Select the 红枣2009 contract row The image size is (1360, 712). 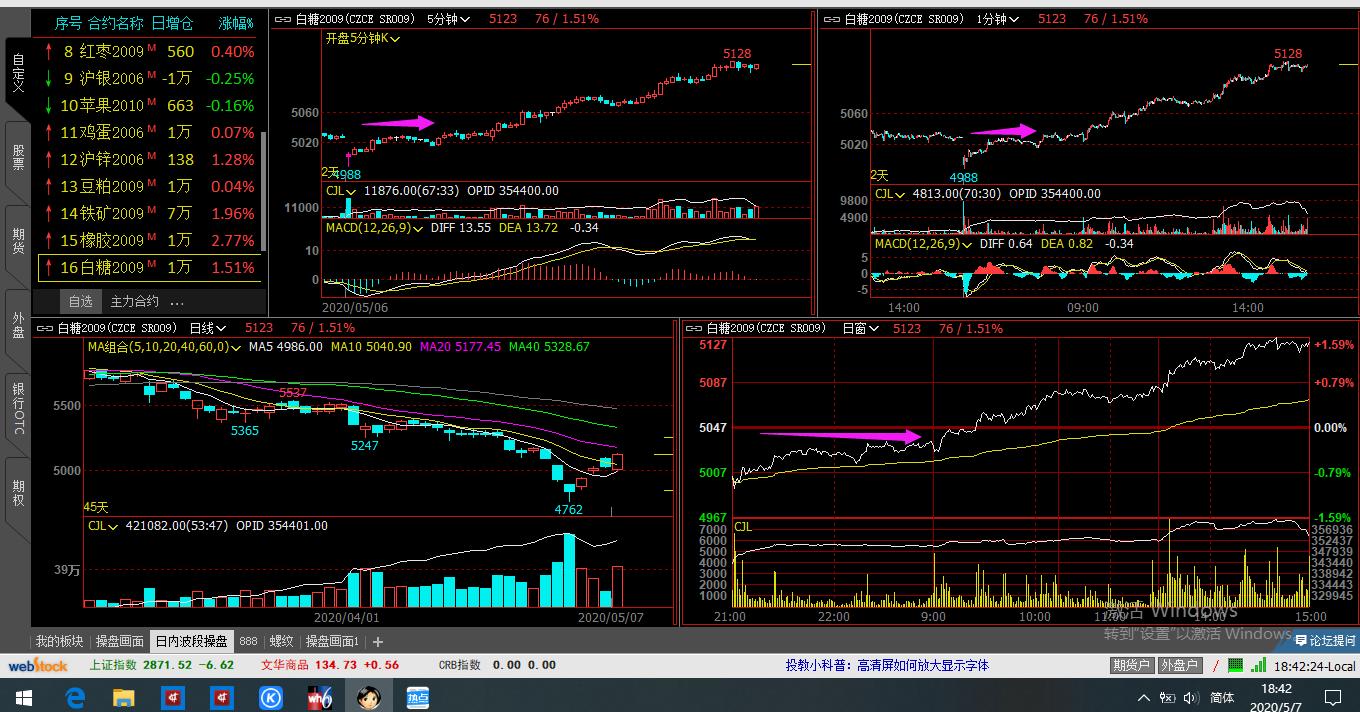point(148,51)
